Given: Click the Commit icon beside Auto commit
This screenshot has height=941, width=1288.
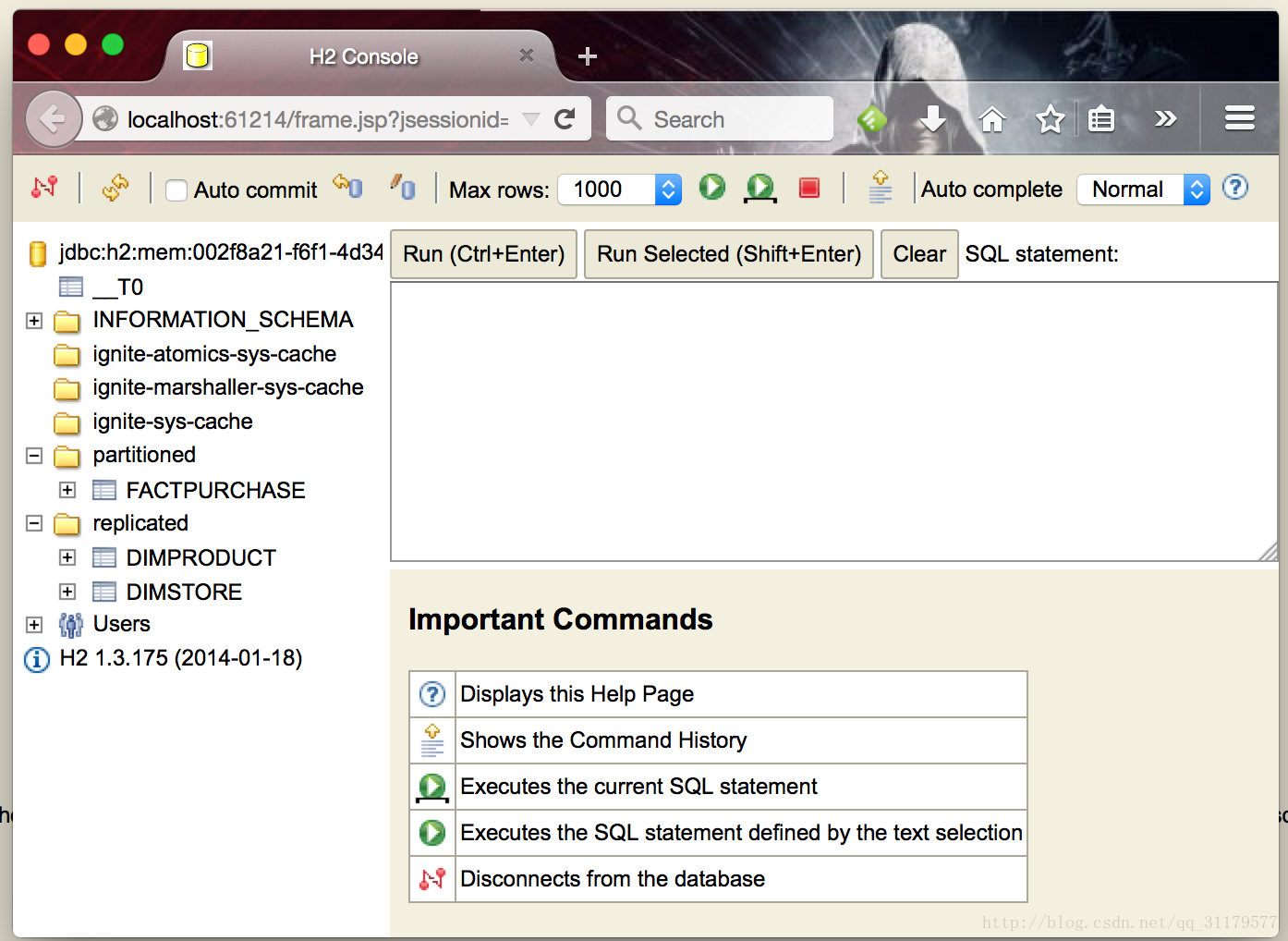Looking at the screenshot, I should tap(348, 188).
